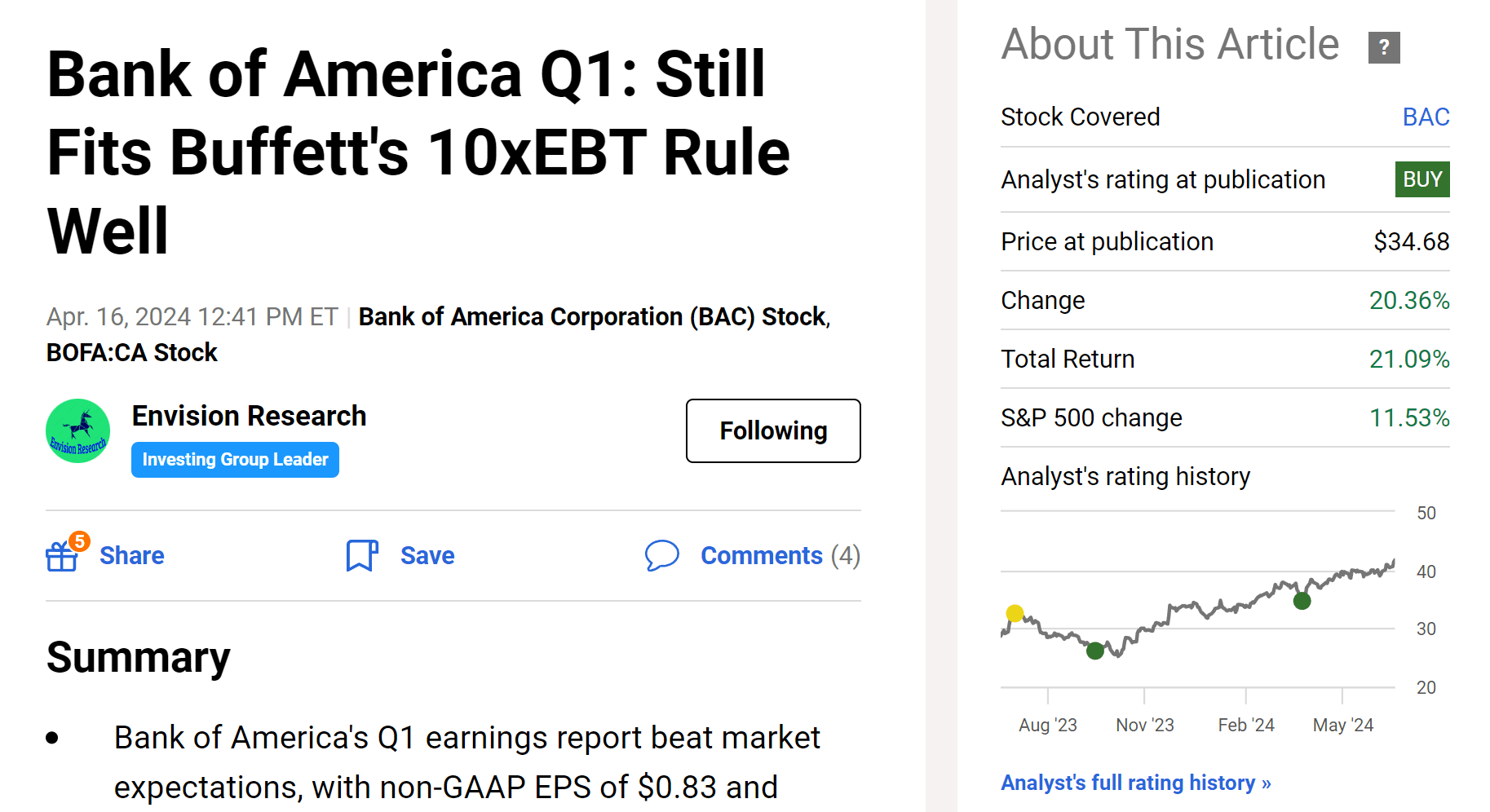Click the yellow rating dot on chart
Image resolution: width=1490 pixels, height=812 pixels.
coord(1015,613)
